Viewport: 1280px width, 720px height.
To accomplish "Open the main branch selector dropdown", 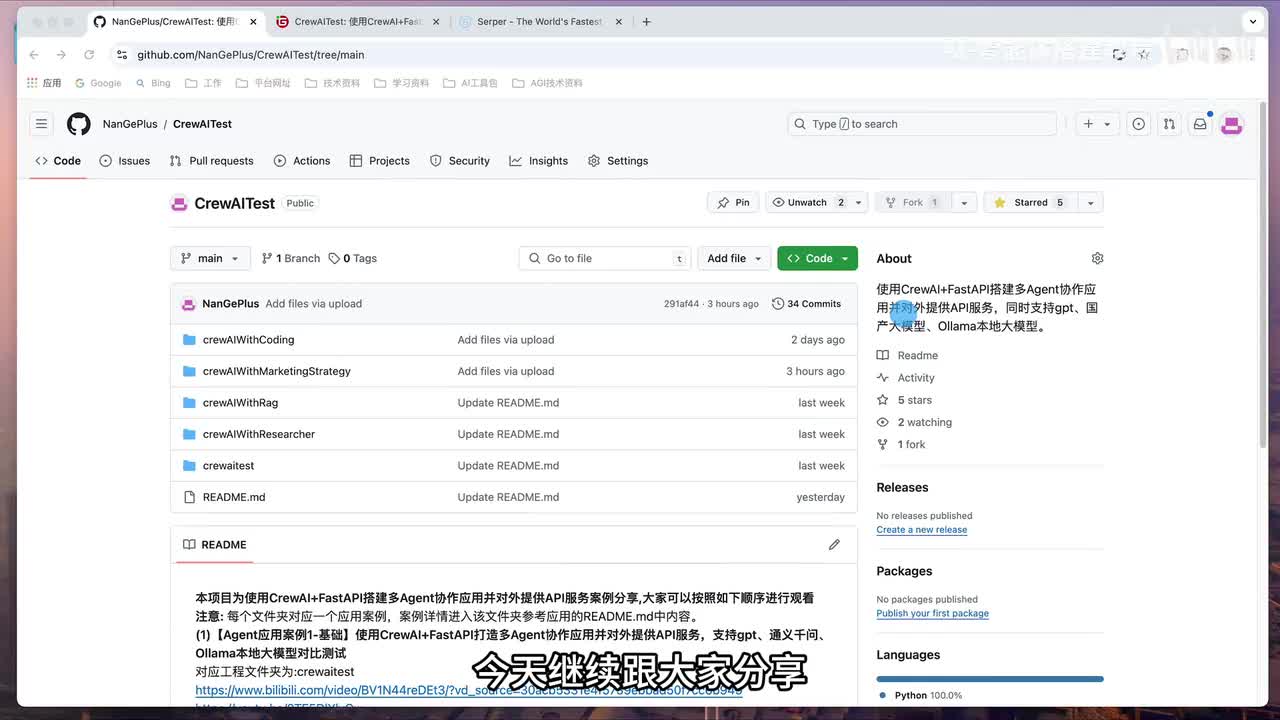I will [210, 258].
